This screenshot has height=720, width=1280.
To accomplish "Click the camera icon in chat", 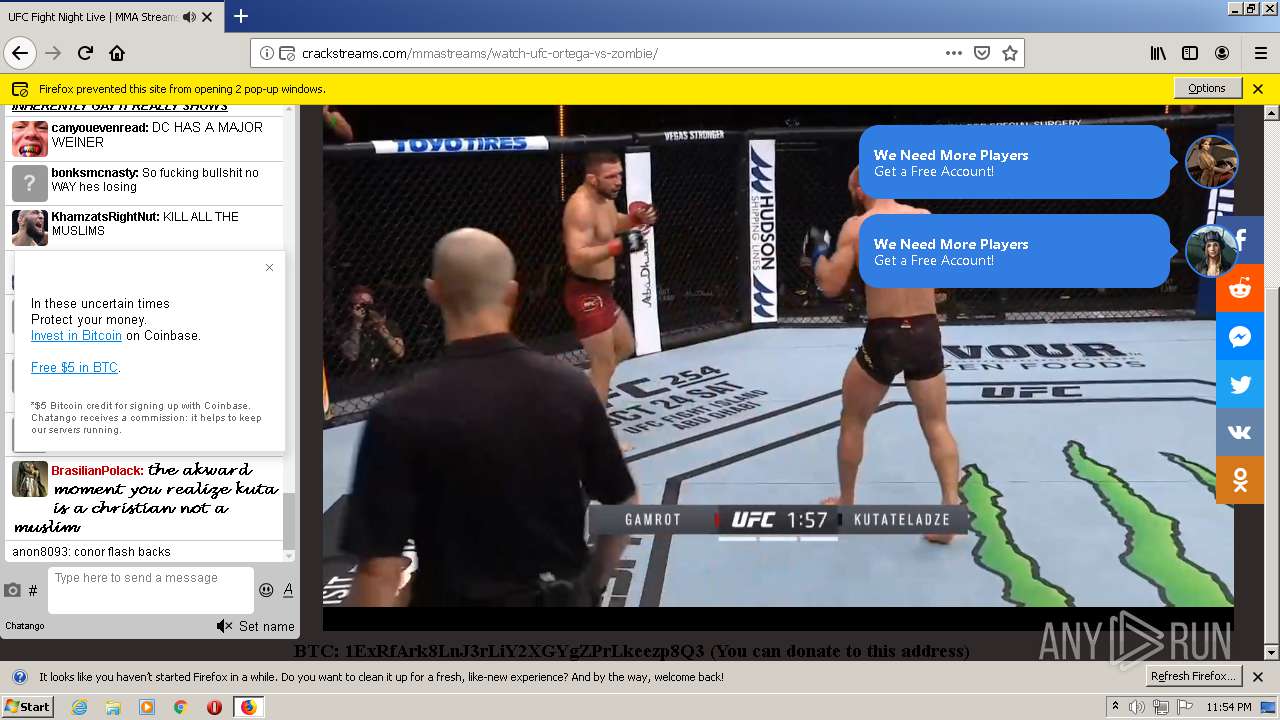I will tap(12, 590).
